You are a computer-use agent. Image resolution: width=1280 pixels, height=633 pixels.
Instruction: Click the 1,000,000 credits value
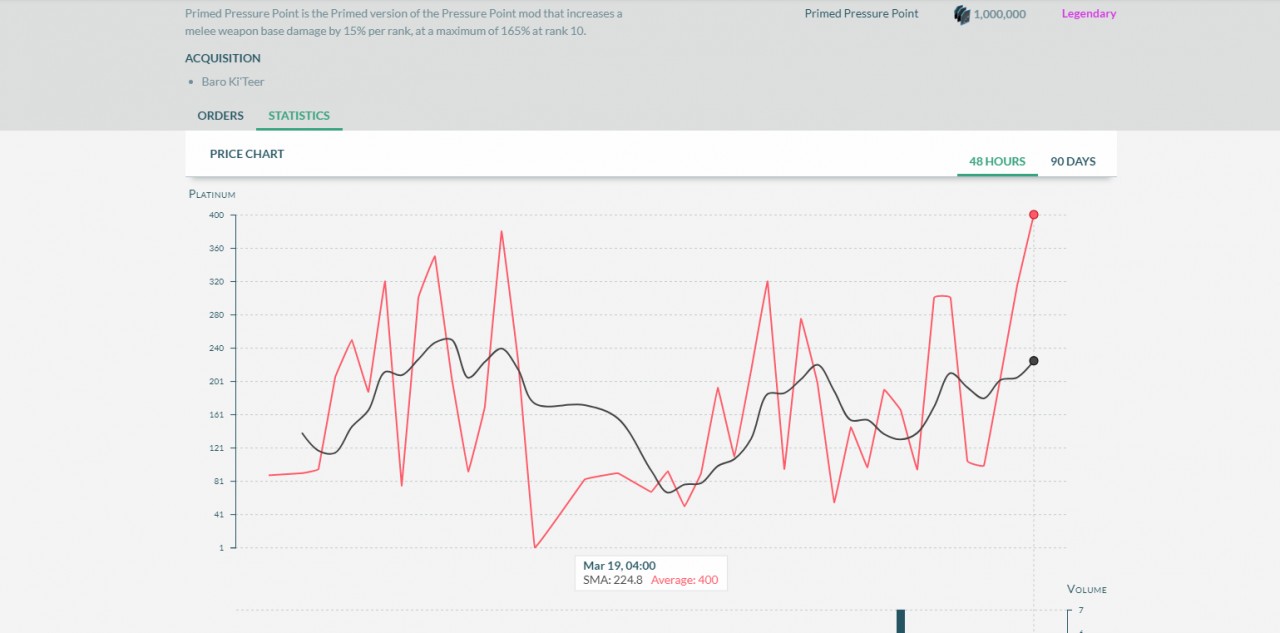[x=999, y=14]
